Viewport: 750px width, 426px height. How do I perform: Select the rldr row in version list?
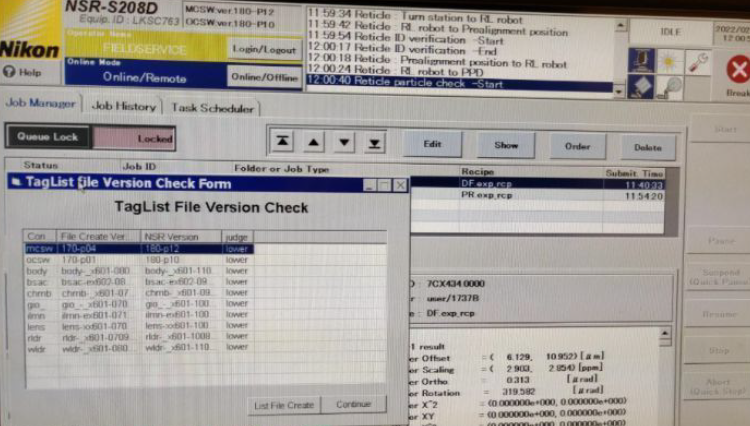point(139,337)
